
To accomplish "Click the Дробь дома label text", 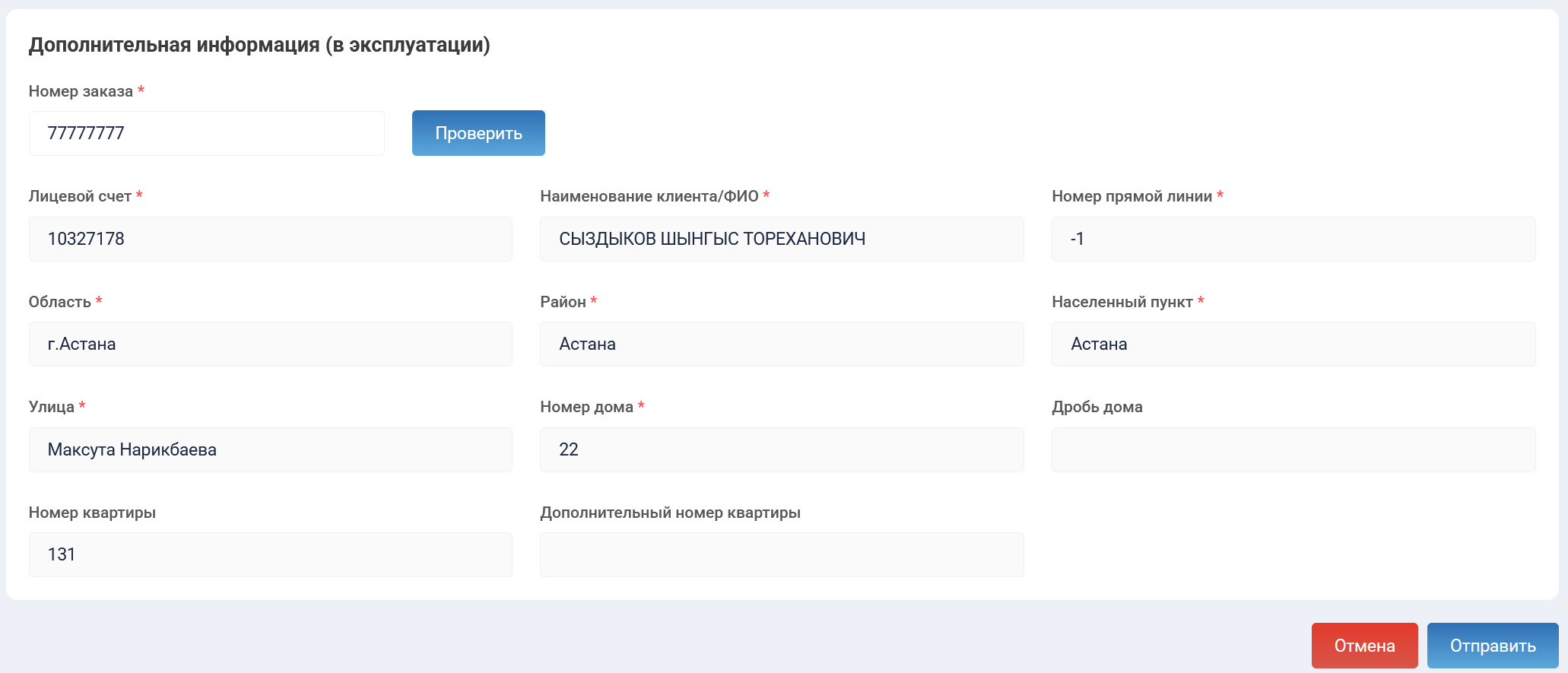I will point(1097,407).
